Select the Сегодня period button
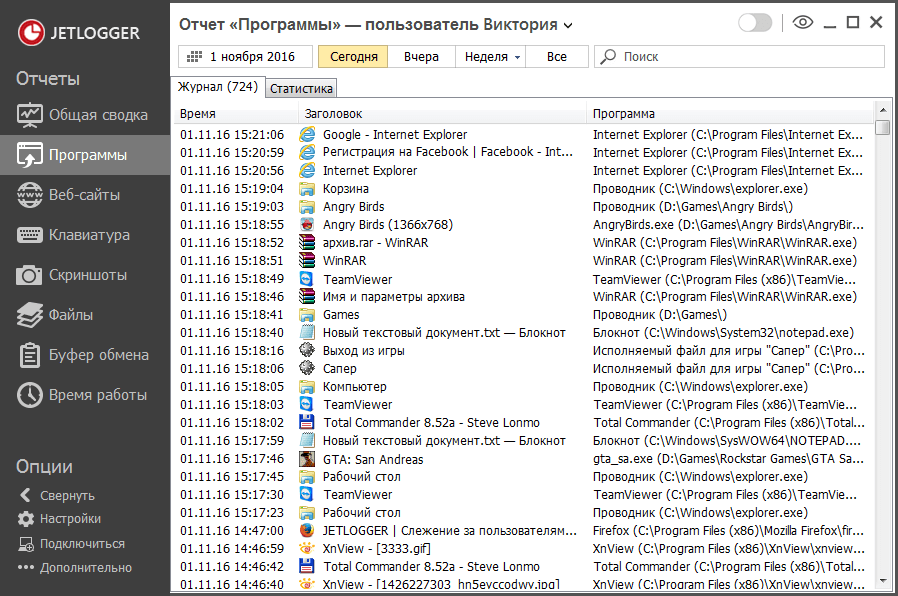Viewport: 898px width, 596px height. click(x=353, y=57)
